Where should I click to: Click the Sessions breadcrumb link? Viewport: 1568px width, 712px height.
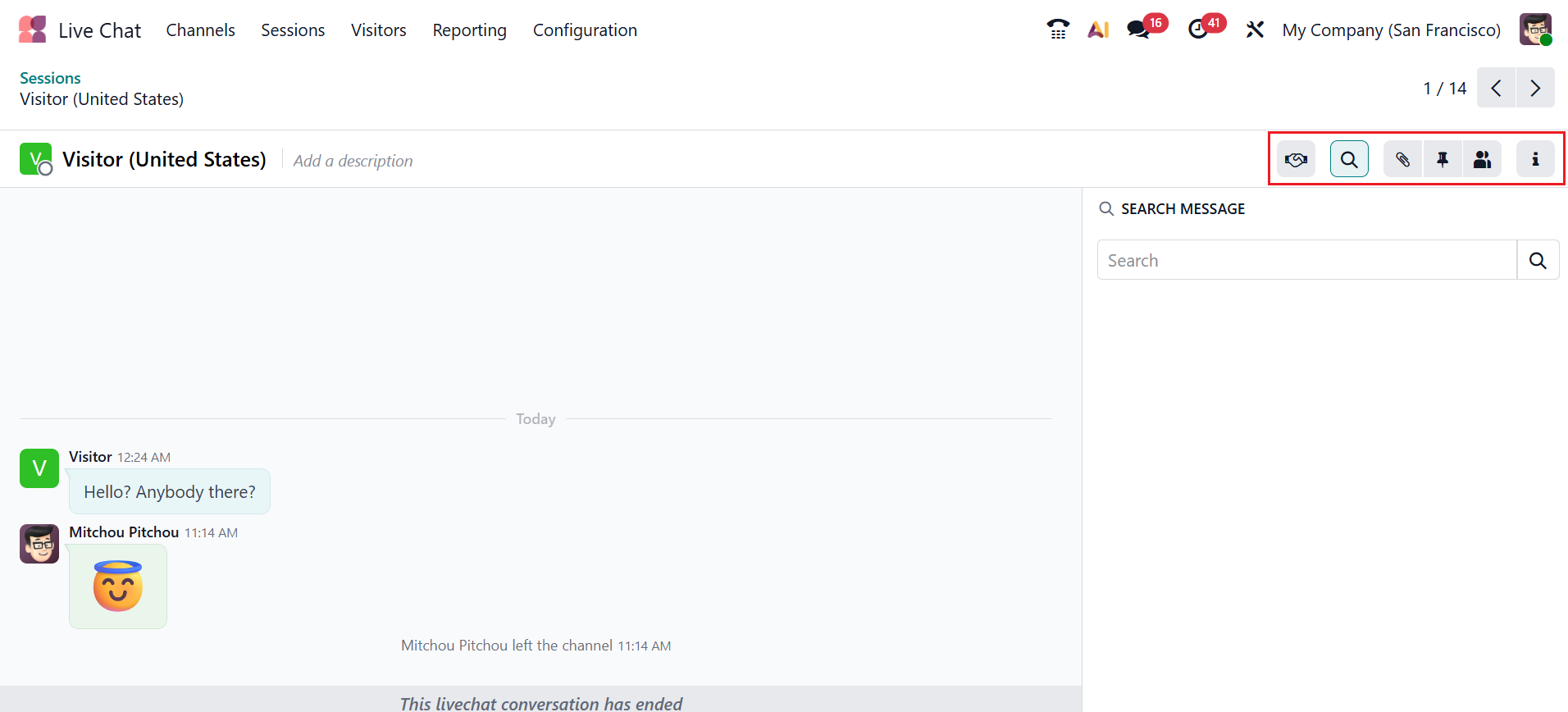click(50, 78)
